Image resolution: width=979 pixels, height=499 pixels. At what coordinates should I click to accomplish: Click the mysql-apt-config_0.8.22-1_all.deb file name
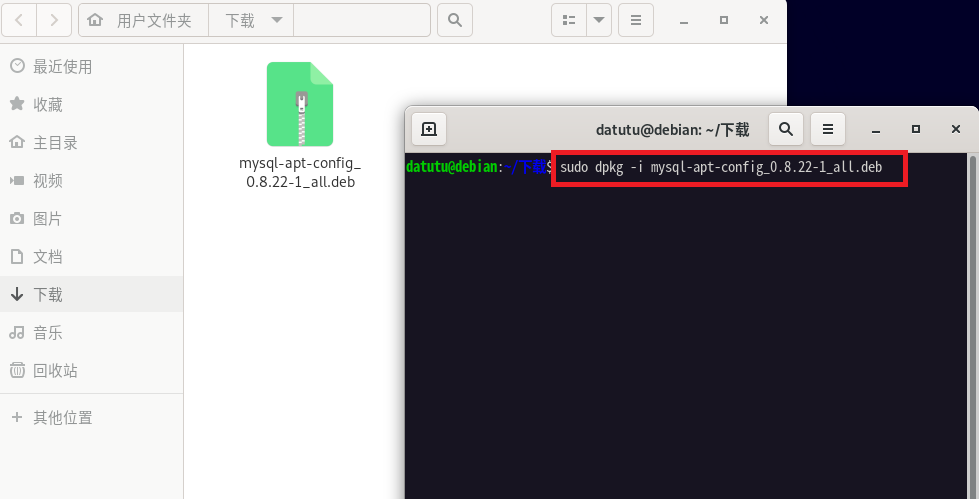pyautogui.click(x=300, y=172)
